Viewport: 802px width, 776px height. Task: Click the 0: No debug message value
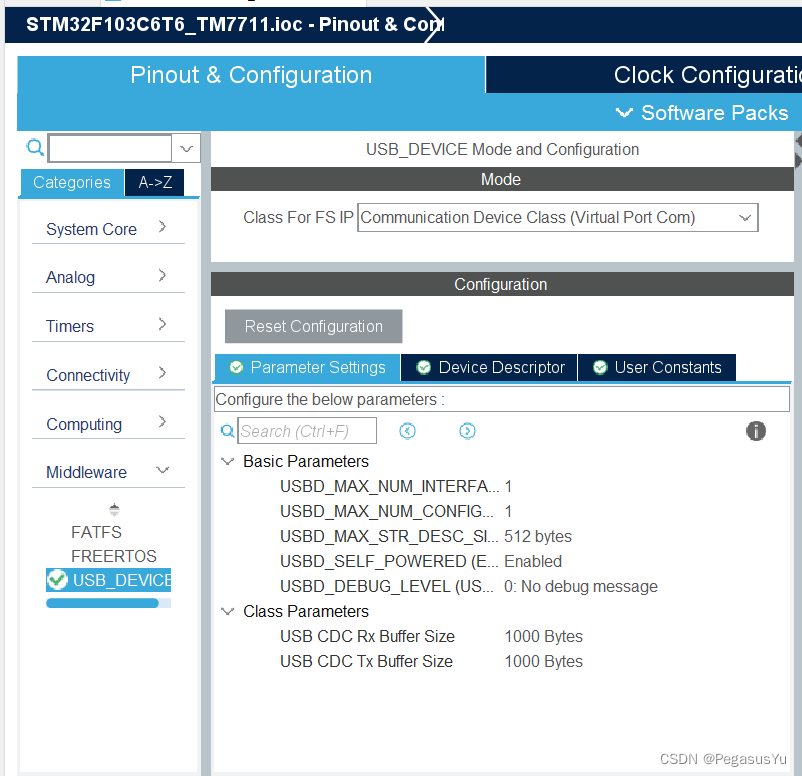(x=581, y=586)
